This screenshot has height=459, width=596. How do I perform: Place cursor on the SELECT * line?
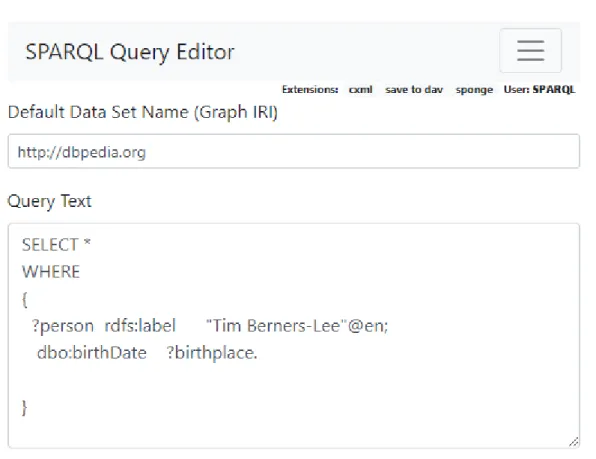point(56,245)
